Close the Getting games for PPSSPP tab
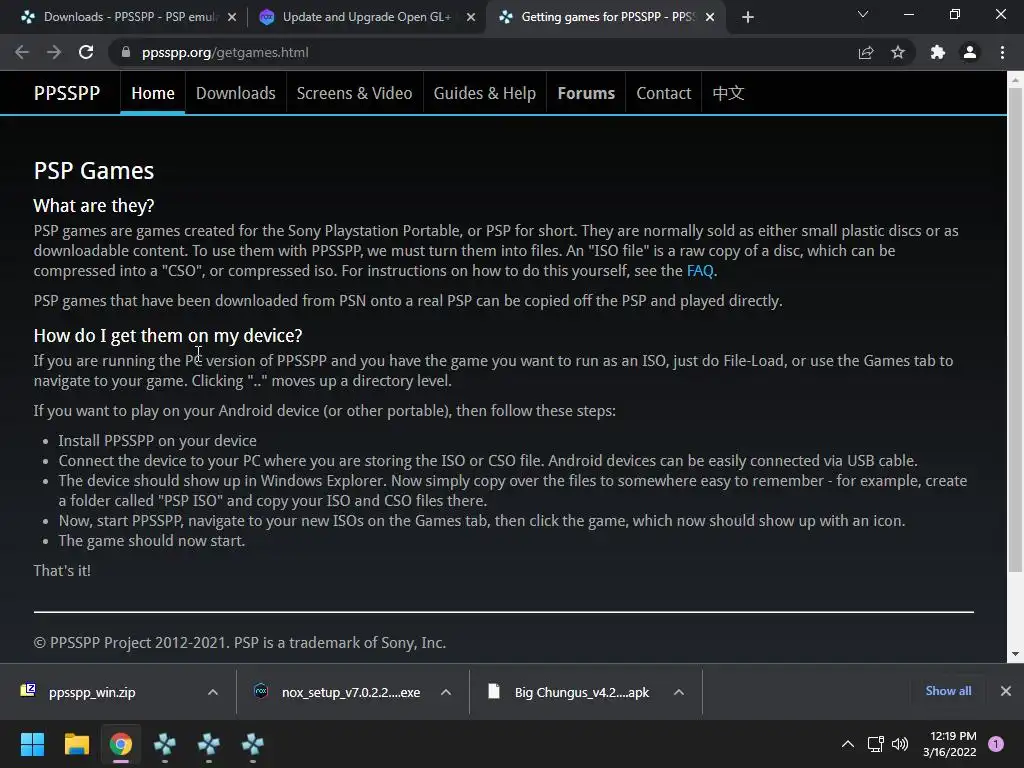The height and width of the screenshot is (768, 1024). (x=710, y=17)
